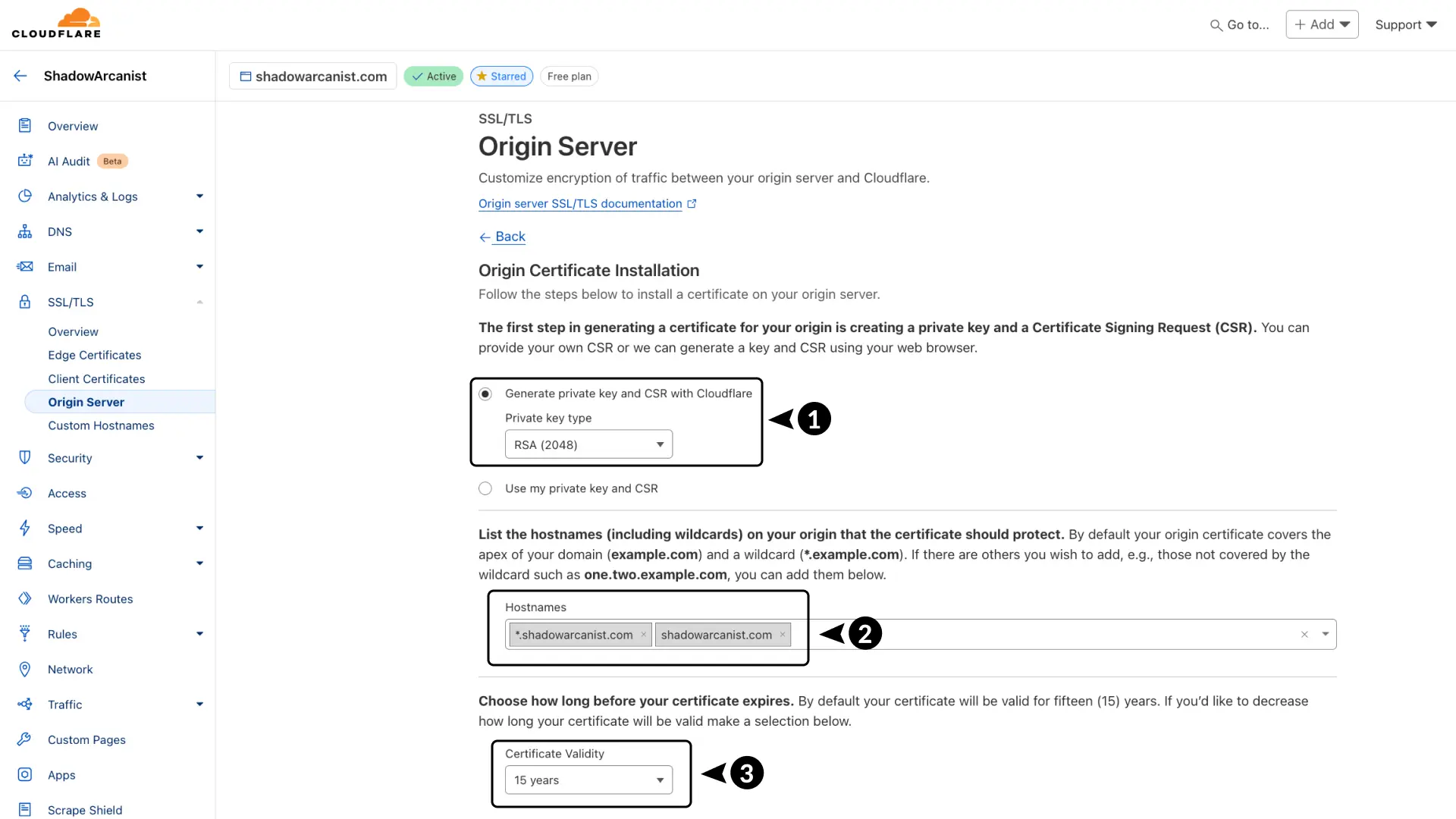
Task: Click the Network location pin icon
Action: [25, 669]
